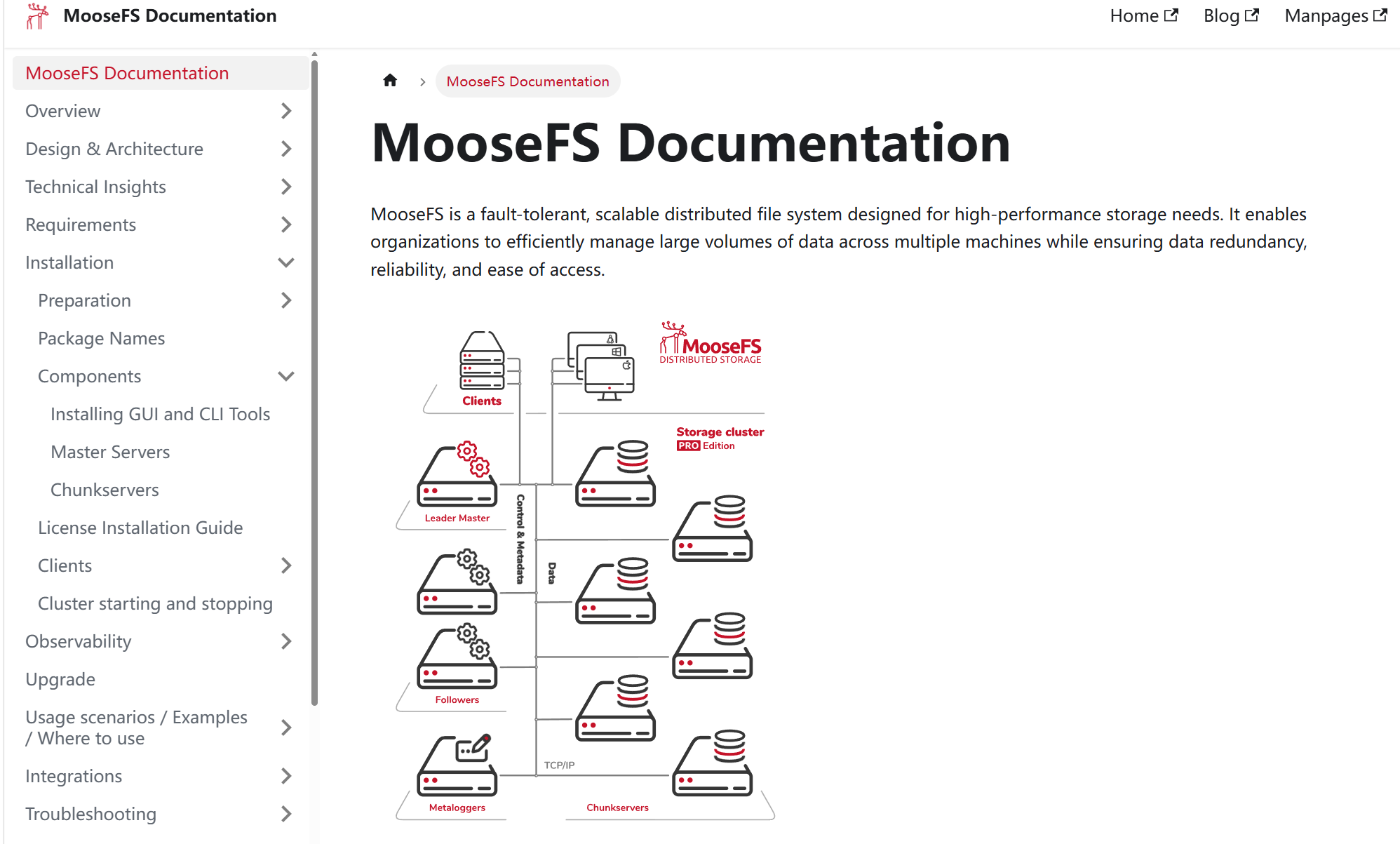Expand the Usage scenarios section chevron
1400x844 pixels.
tap(286, 728)
